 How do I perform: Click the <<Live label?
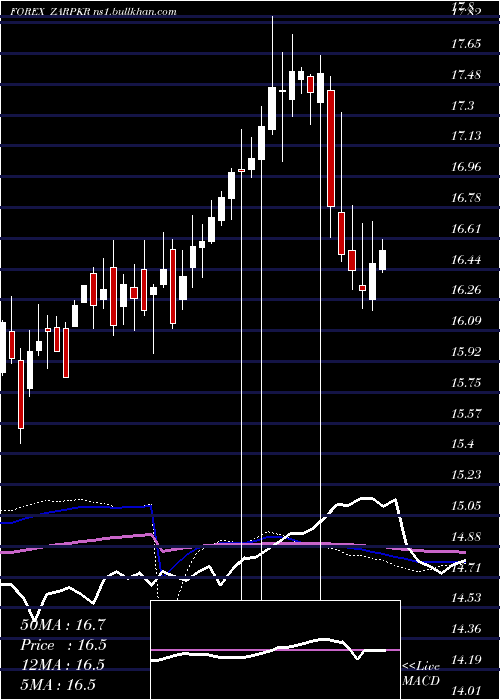point(421,667)
